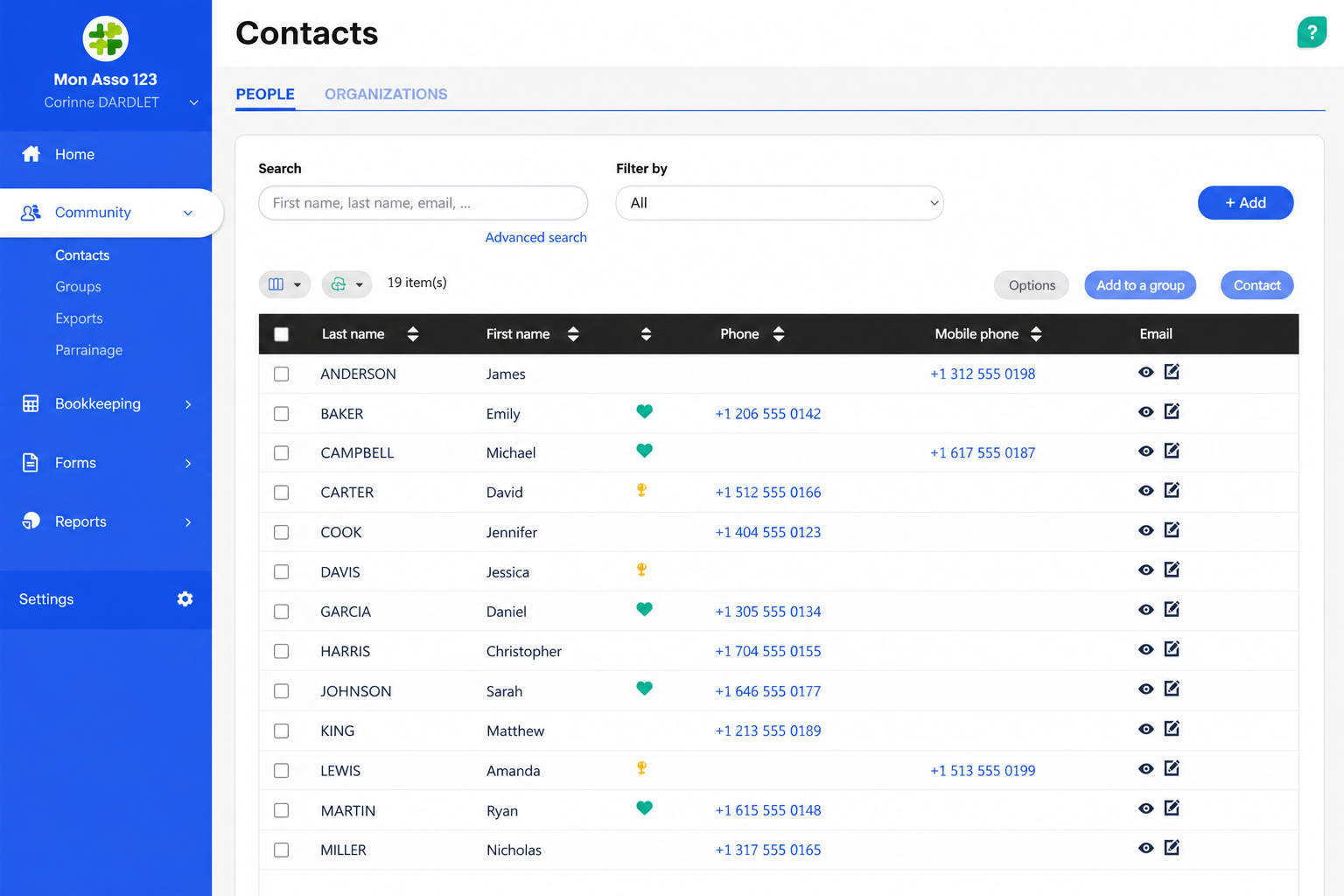This screenshot has height=896, width=1344.
Task: Click the edit icon for MILLER Nicholas
Action: (x=1172, y=848)
